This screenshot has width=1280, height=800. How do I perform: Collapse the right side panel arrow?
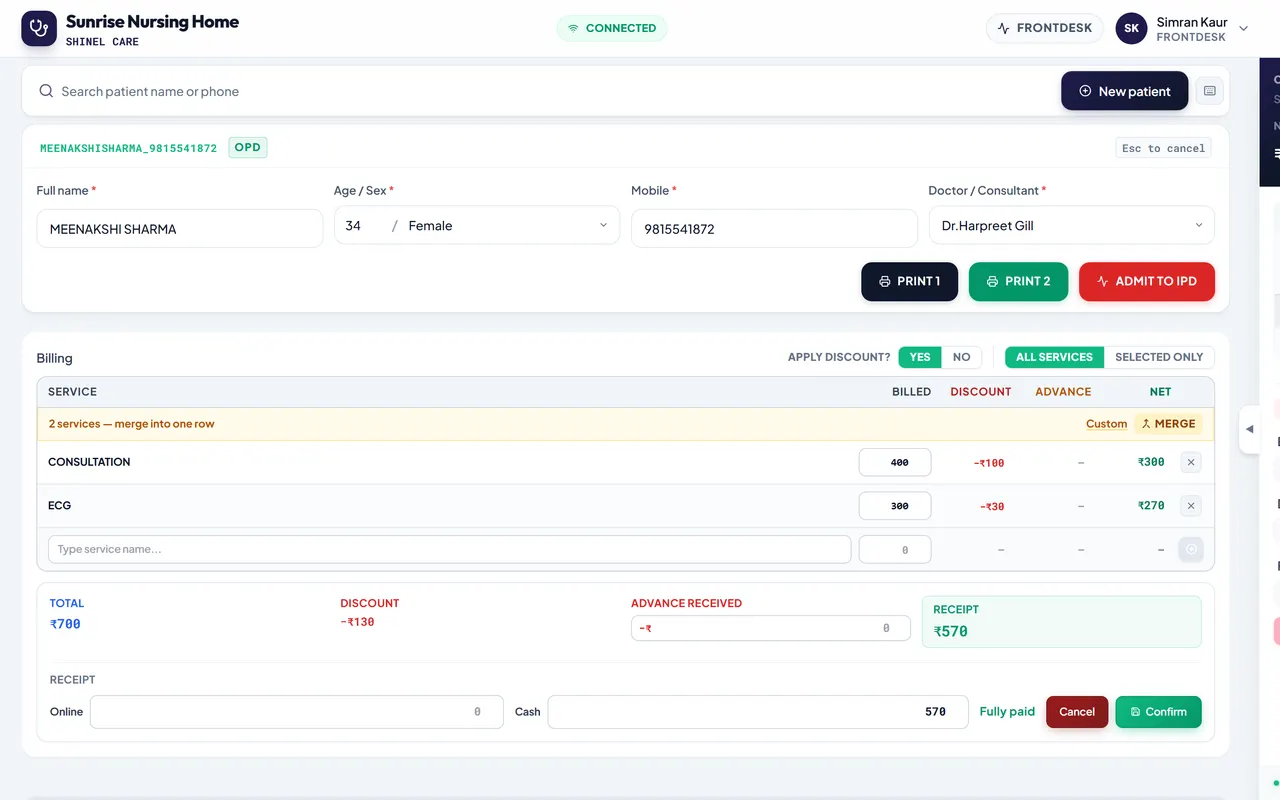[x=1249, y=429]
